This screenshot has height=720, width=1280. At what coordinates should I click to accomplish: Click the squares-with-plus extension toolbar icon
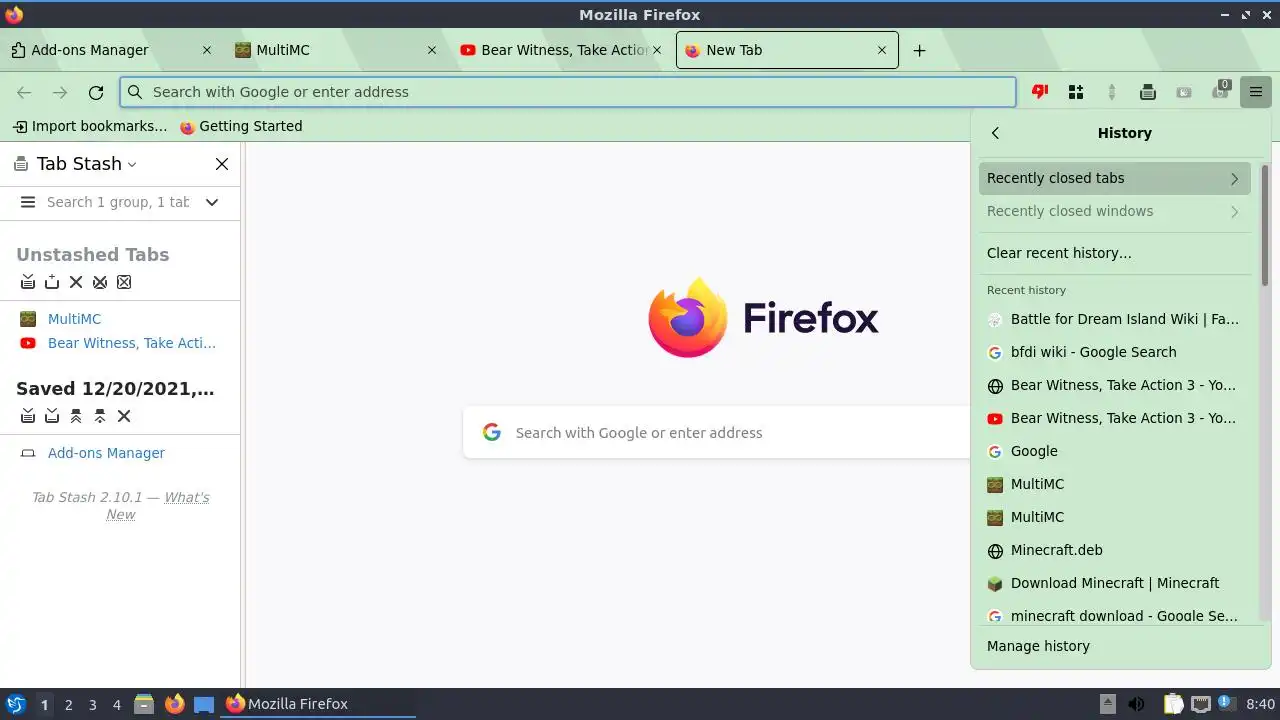pyautogui.click(x=1076, y=92)
